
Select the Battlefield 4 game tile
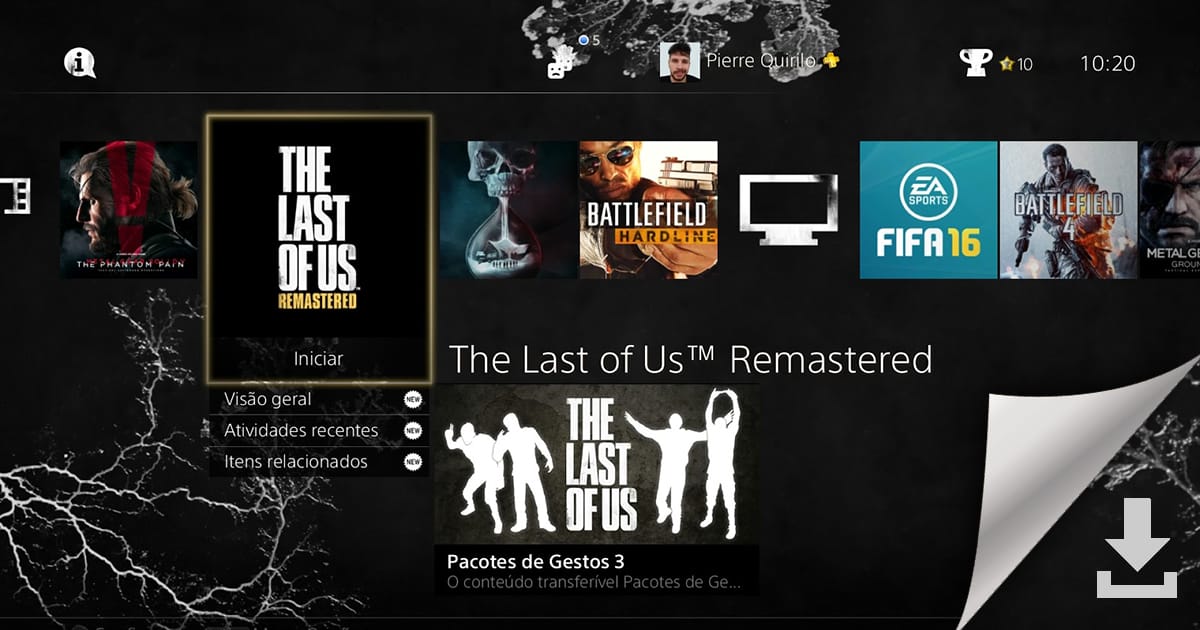(1069, 210)
